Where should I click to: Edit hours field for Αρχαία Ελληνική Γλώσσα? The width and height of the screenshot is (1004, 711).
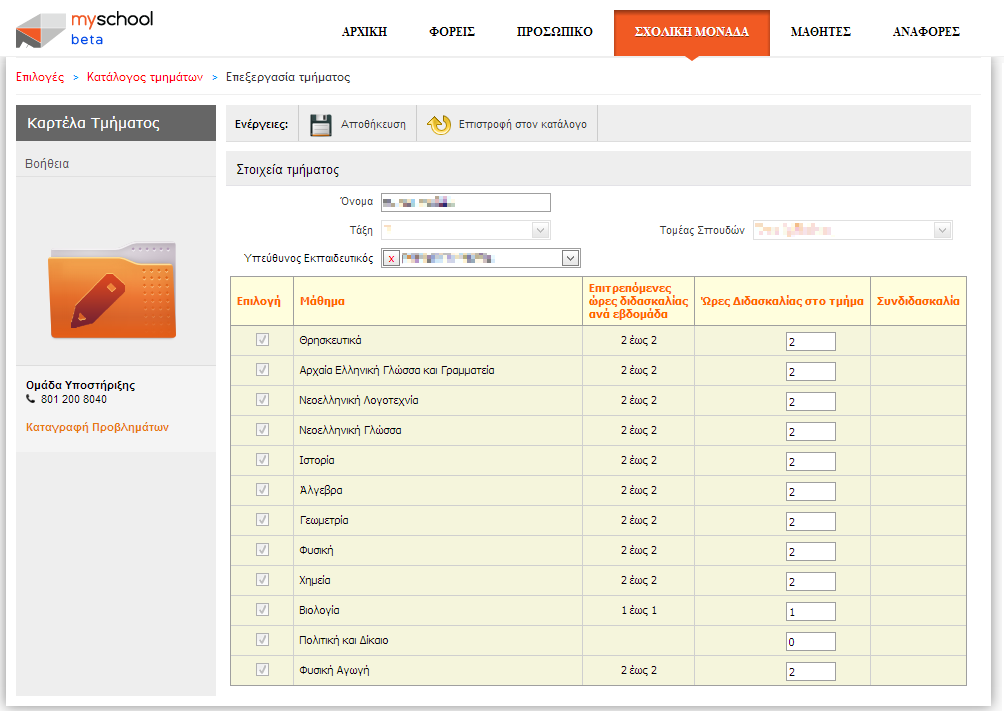(x=811, y=372)
